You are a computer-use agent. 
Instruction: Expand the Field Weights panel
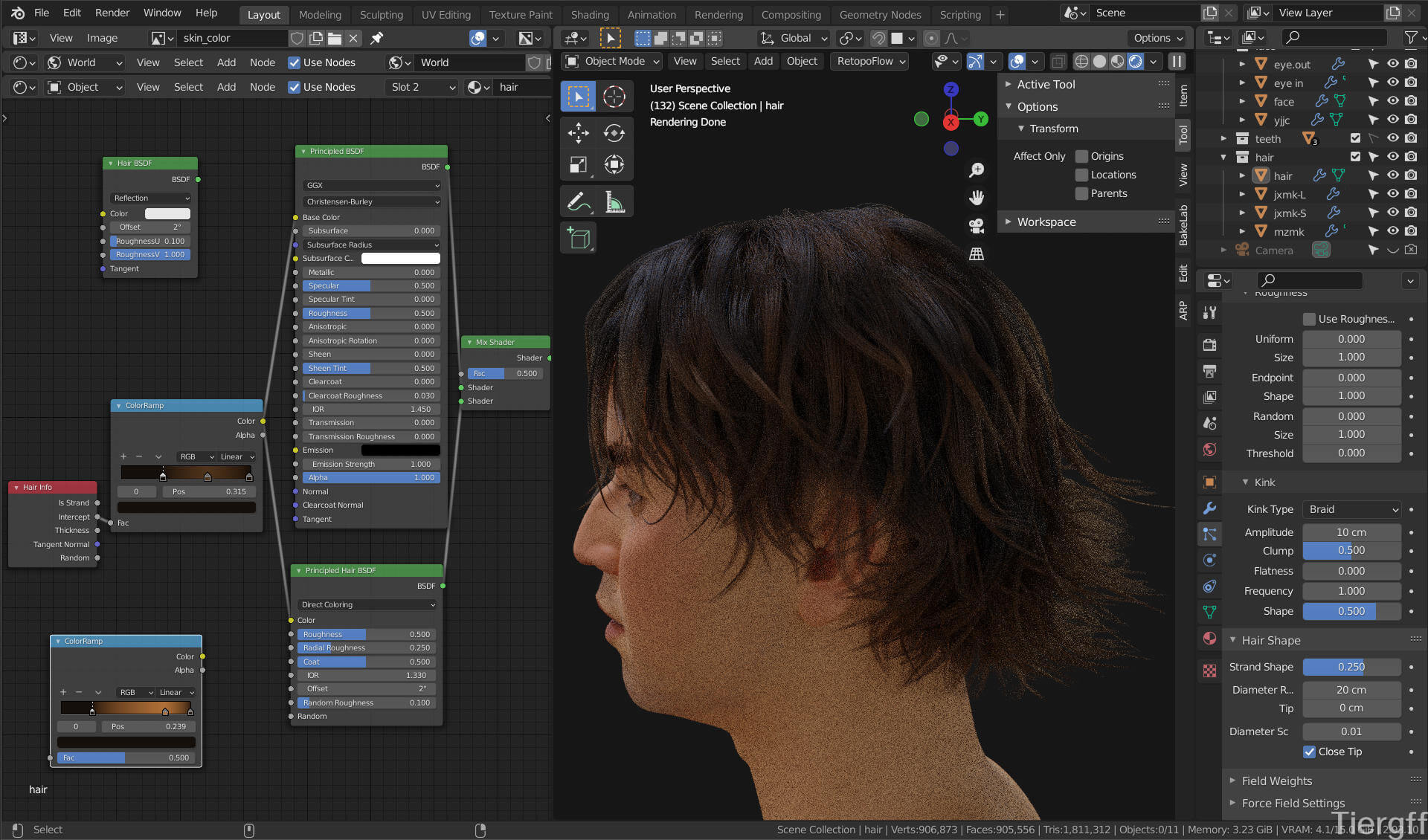click(1276, 781)
